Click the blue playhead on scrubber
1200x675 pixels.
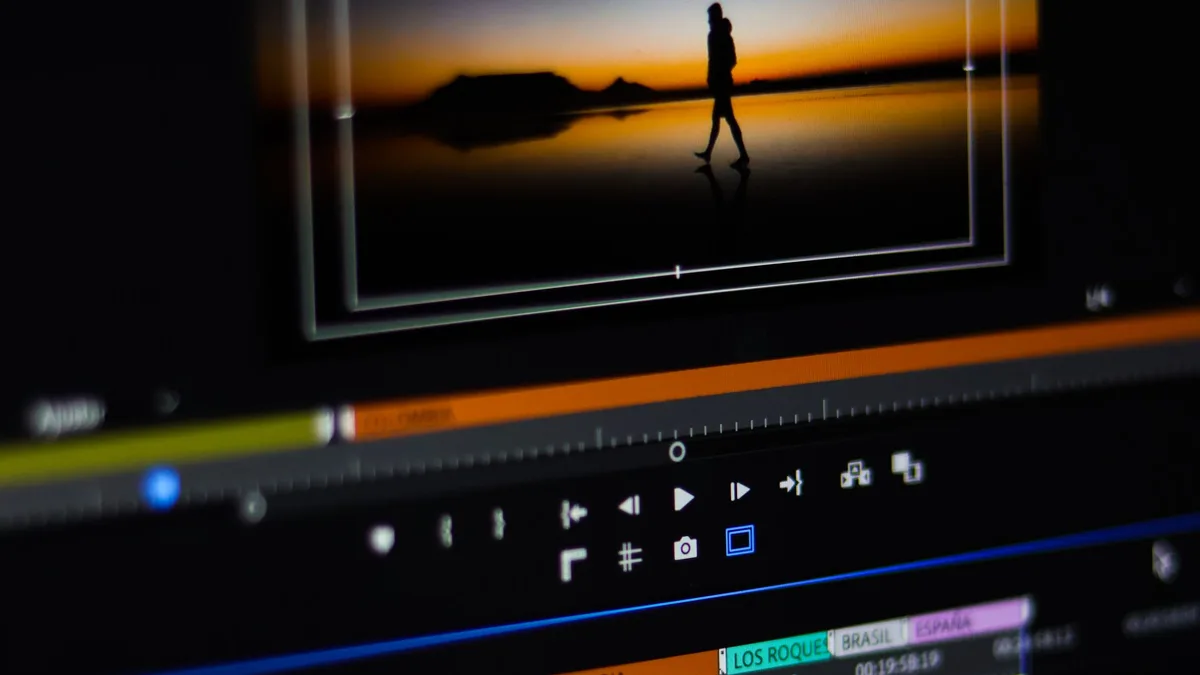click(160, 488)
